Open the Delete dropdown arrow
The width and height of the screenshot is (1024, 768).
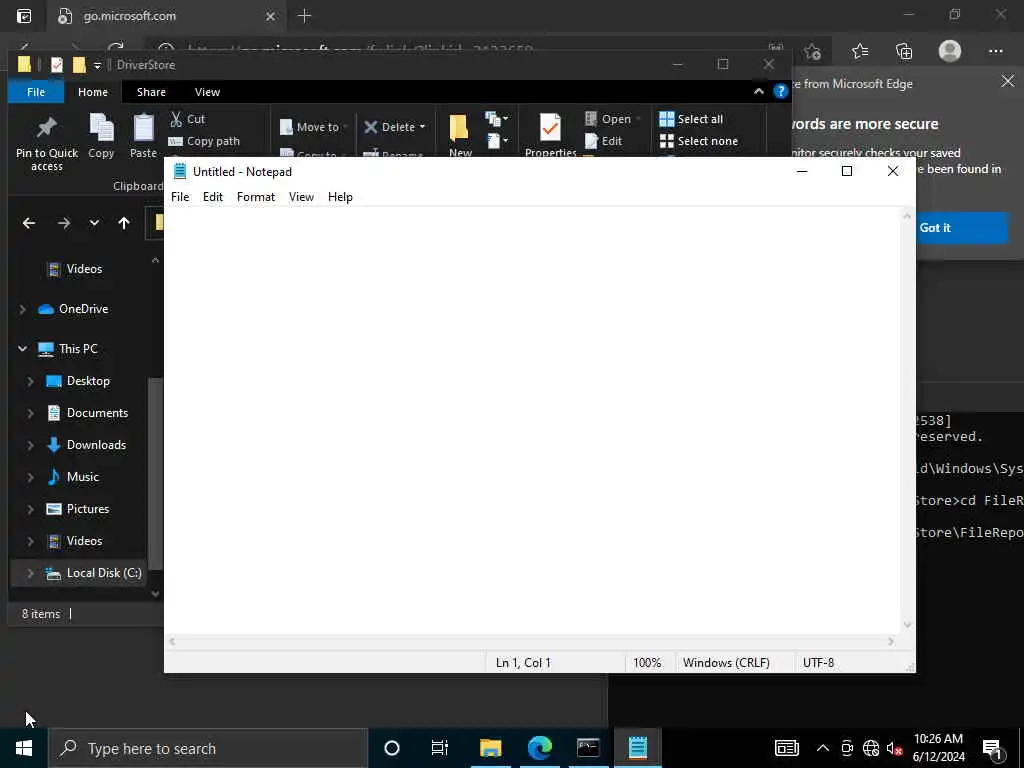coord(423,127)
